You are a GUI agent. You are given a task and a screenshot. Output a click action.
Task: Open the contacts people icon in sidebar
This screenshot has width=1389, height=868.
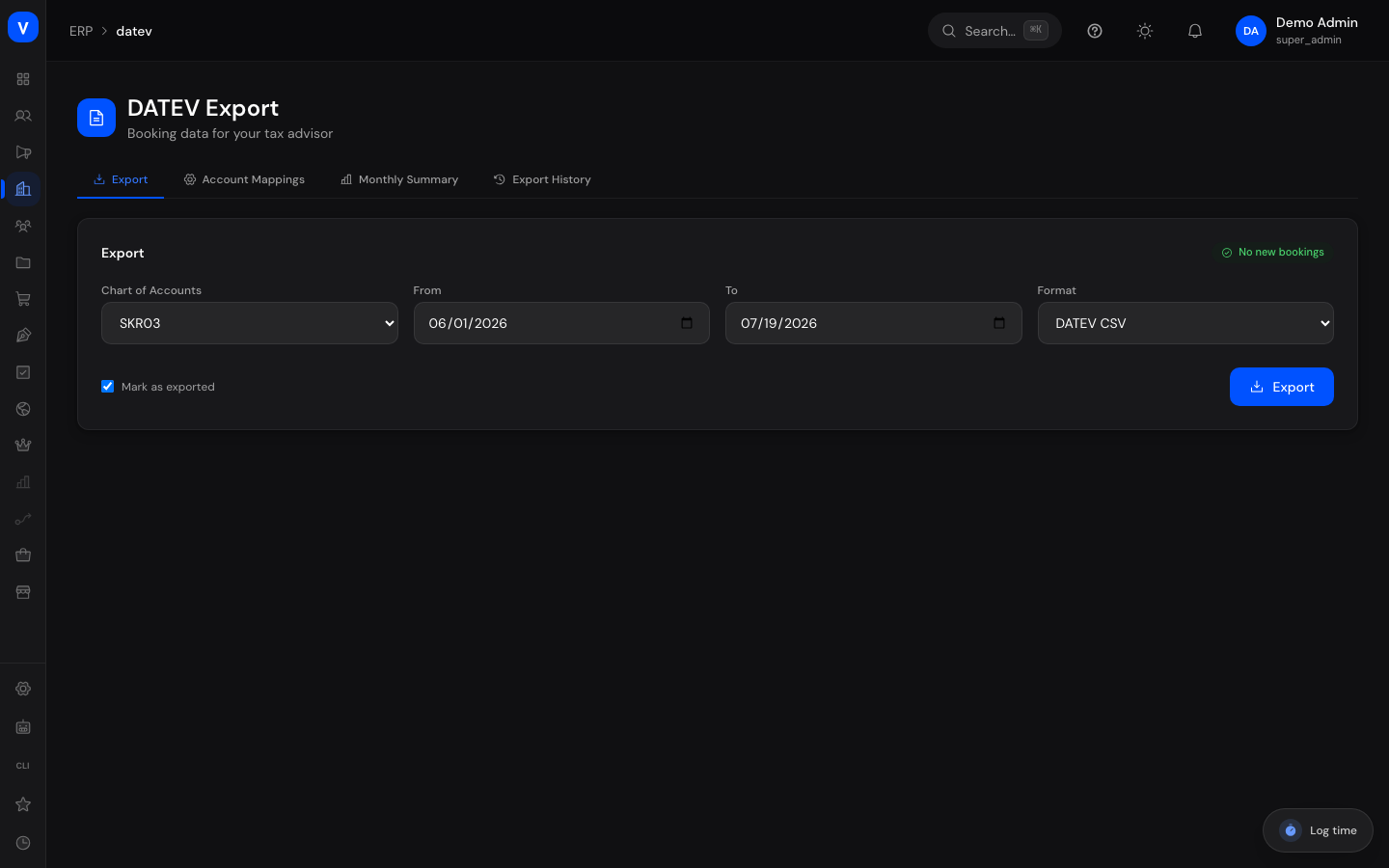pyautogui.click(x=23, y=116)
